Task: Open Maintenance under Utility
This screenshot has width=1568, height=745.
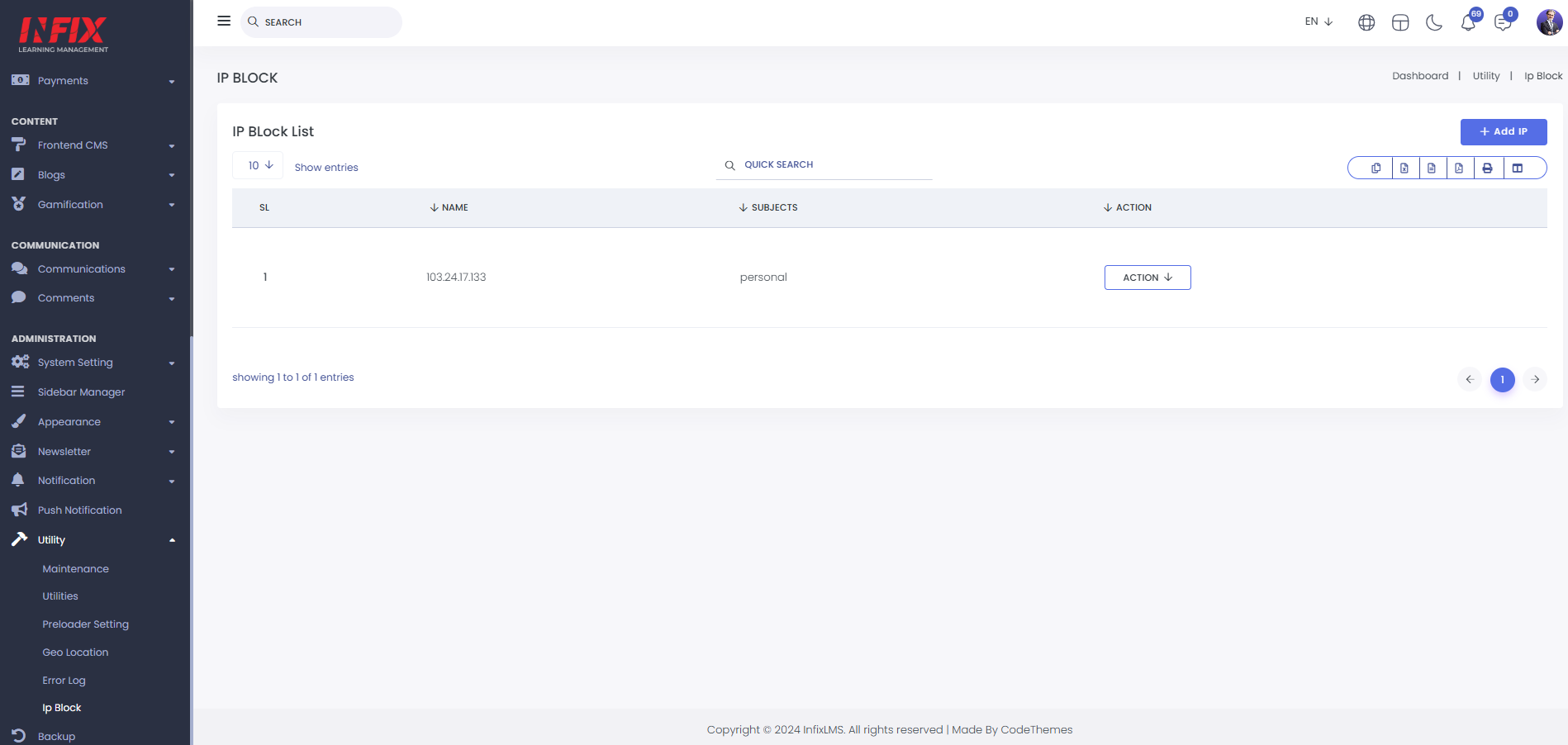Action: (x=75, y=568)
